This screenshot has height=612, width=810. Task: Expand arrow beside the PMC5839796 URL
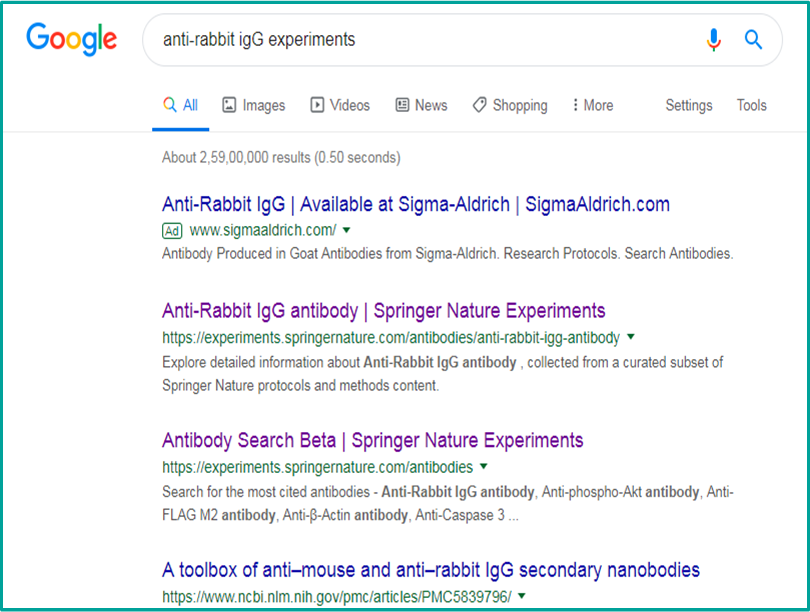point(522,597)
